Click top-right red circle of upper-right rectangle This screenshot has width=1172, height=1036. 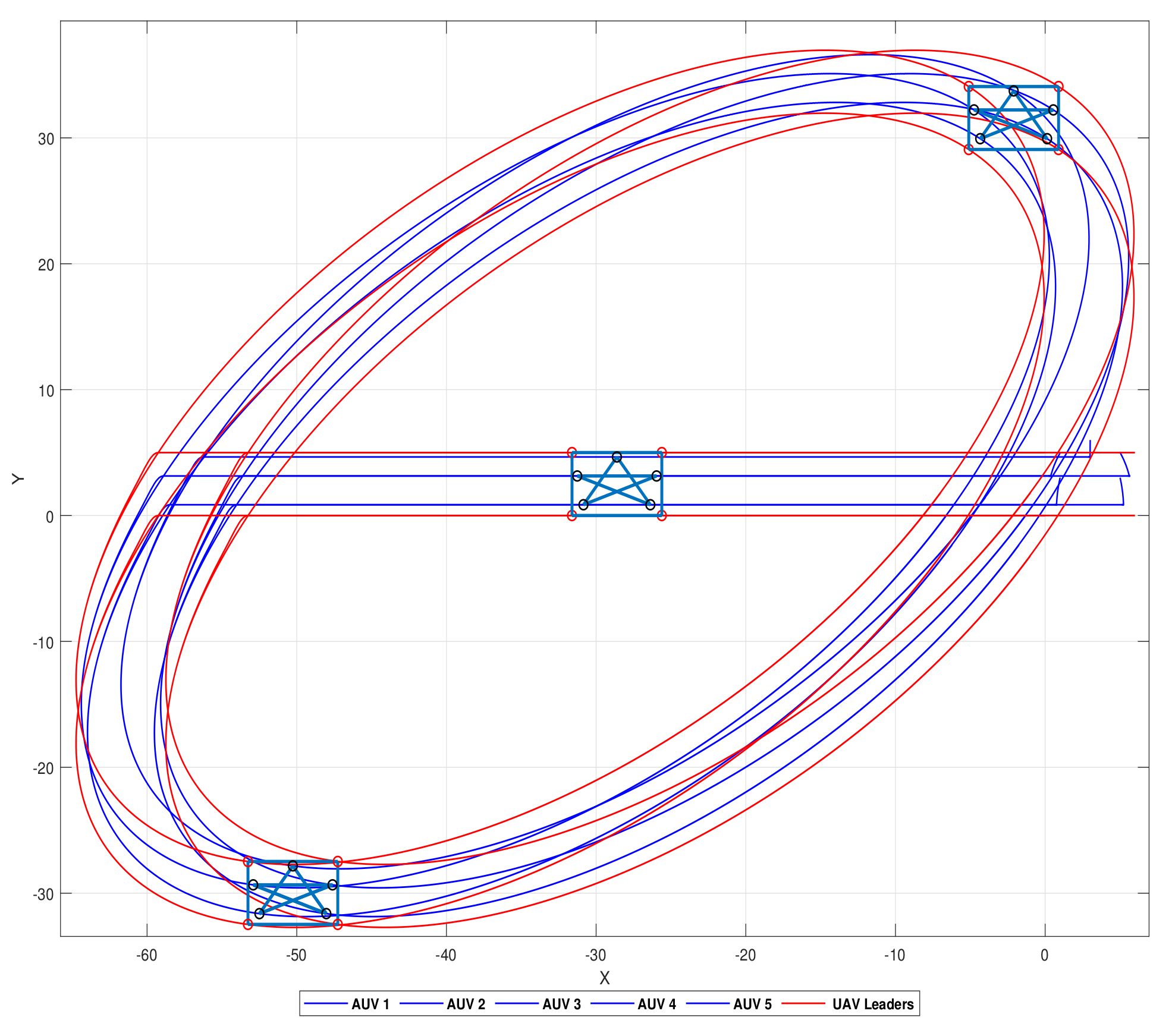tap(1058, 86)
